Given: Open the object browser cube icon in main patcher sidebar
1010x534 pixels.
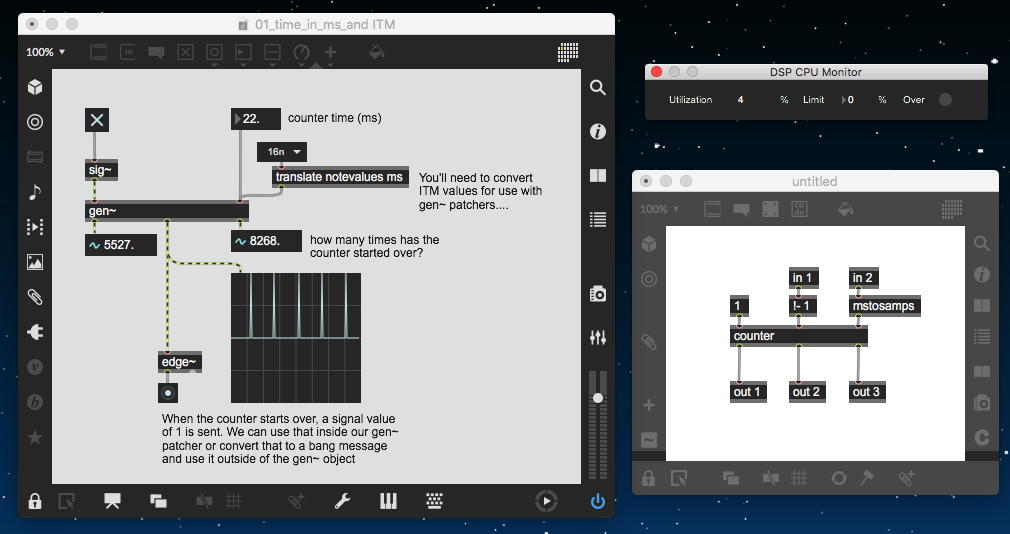Looking at the screenshot, I should point(35,87).
